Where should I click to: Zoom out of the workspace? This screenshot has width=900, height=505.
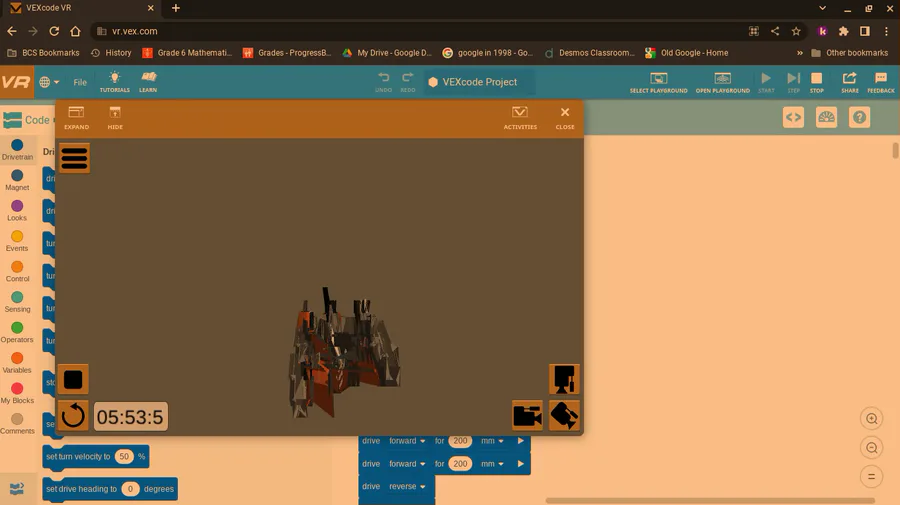coord(871,448)
